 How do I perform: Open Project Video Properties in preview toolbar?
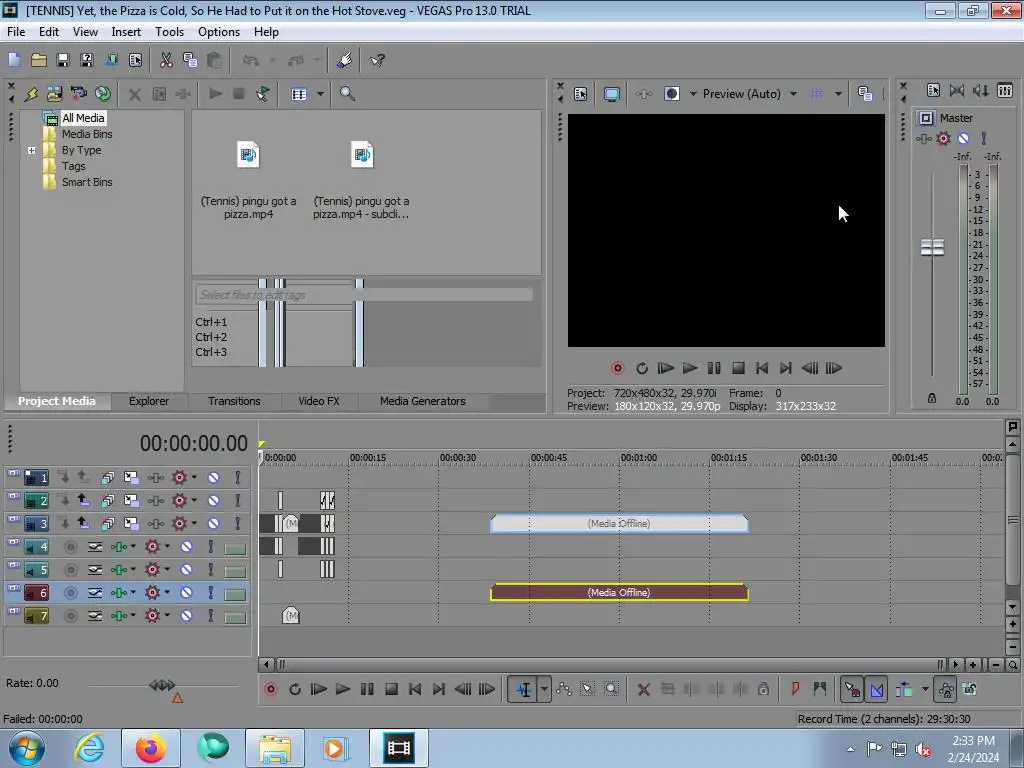pos(581,94)
